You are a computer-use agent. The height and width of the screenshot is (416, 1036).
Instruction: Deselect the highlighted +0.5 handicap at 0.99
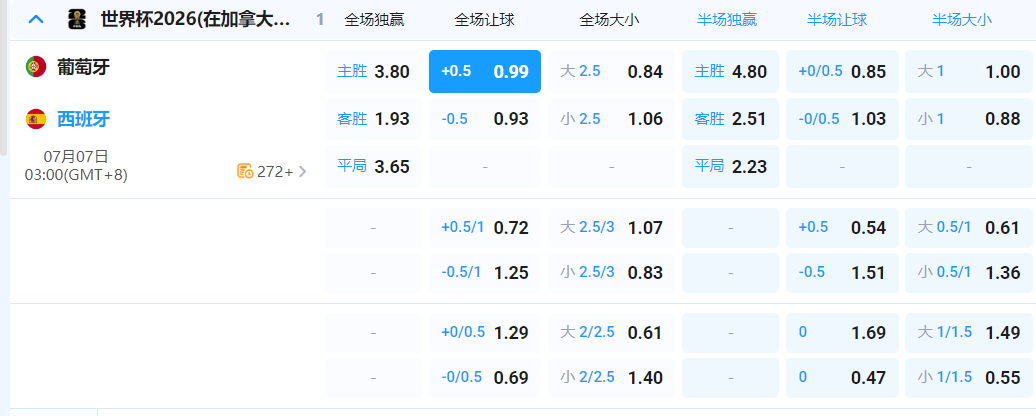[x=485, y=71]
